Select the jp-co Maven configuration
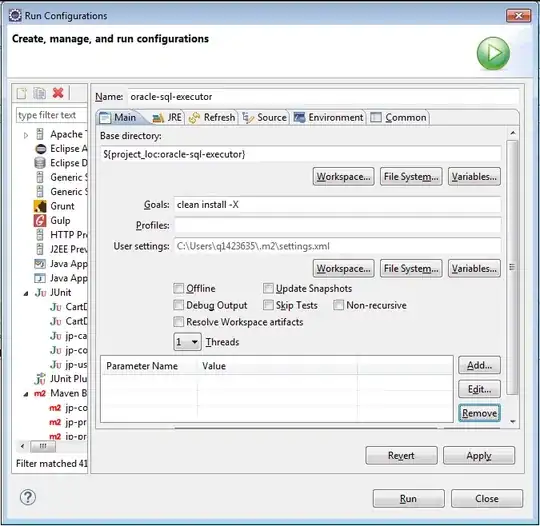Image resolution: width=540 pixels, height=526 pixels. point(68,408)
